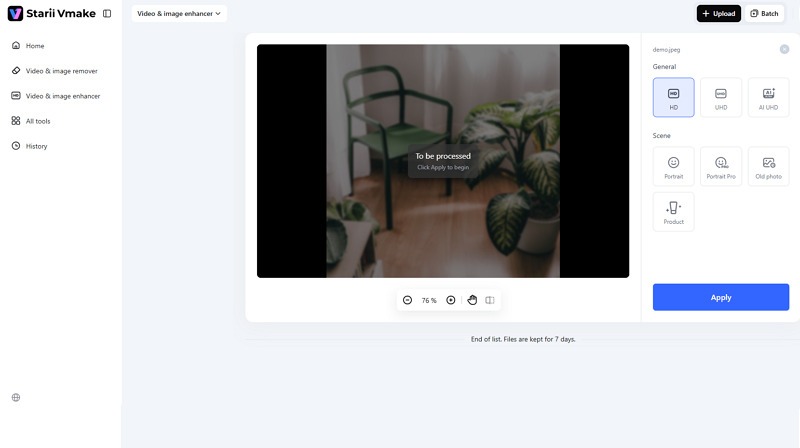Click the language globe icon

click(x=16, y=397)
